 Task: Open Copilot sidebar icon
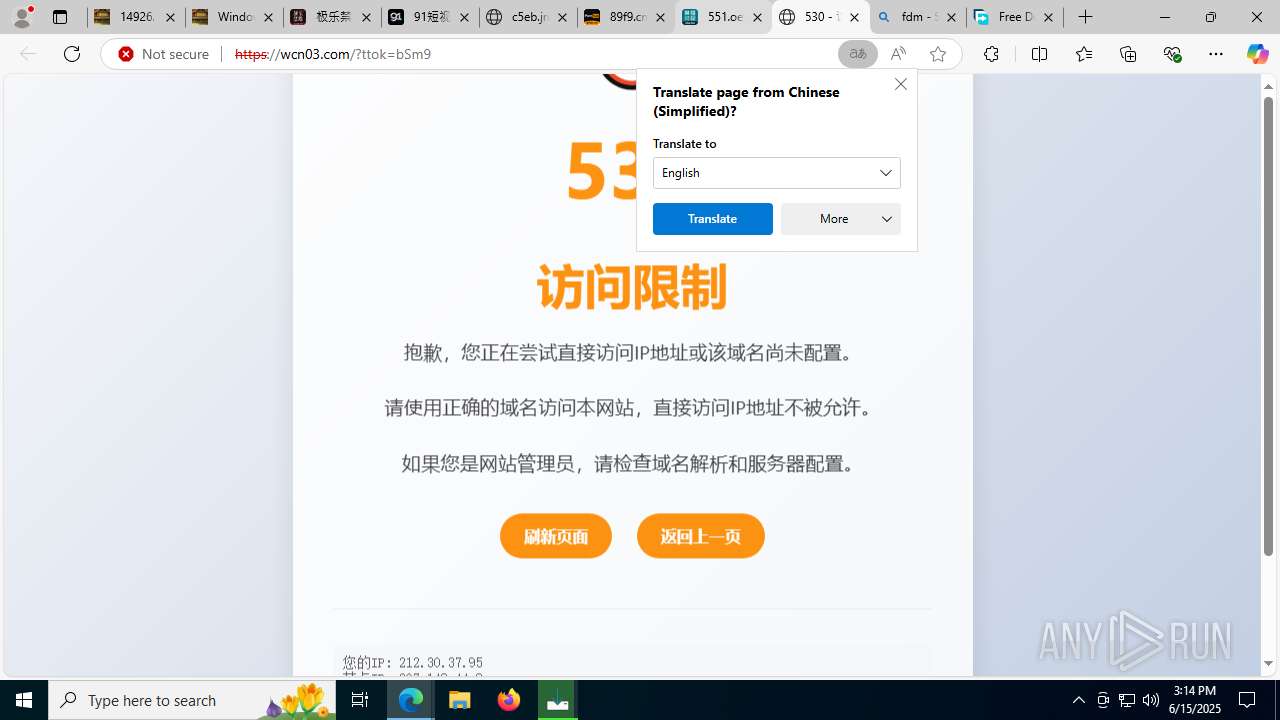coord(1257,54)
